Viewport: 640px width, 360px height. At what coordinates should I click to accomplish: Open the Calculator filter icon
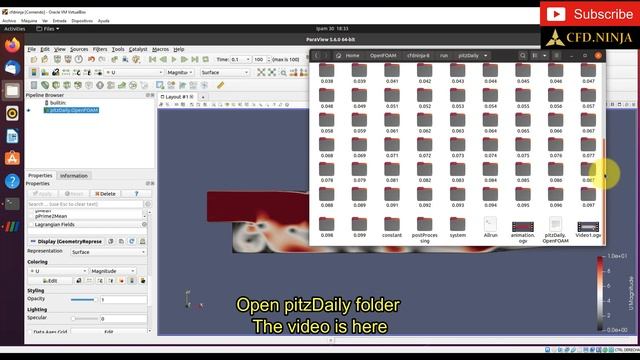34,85
